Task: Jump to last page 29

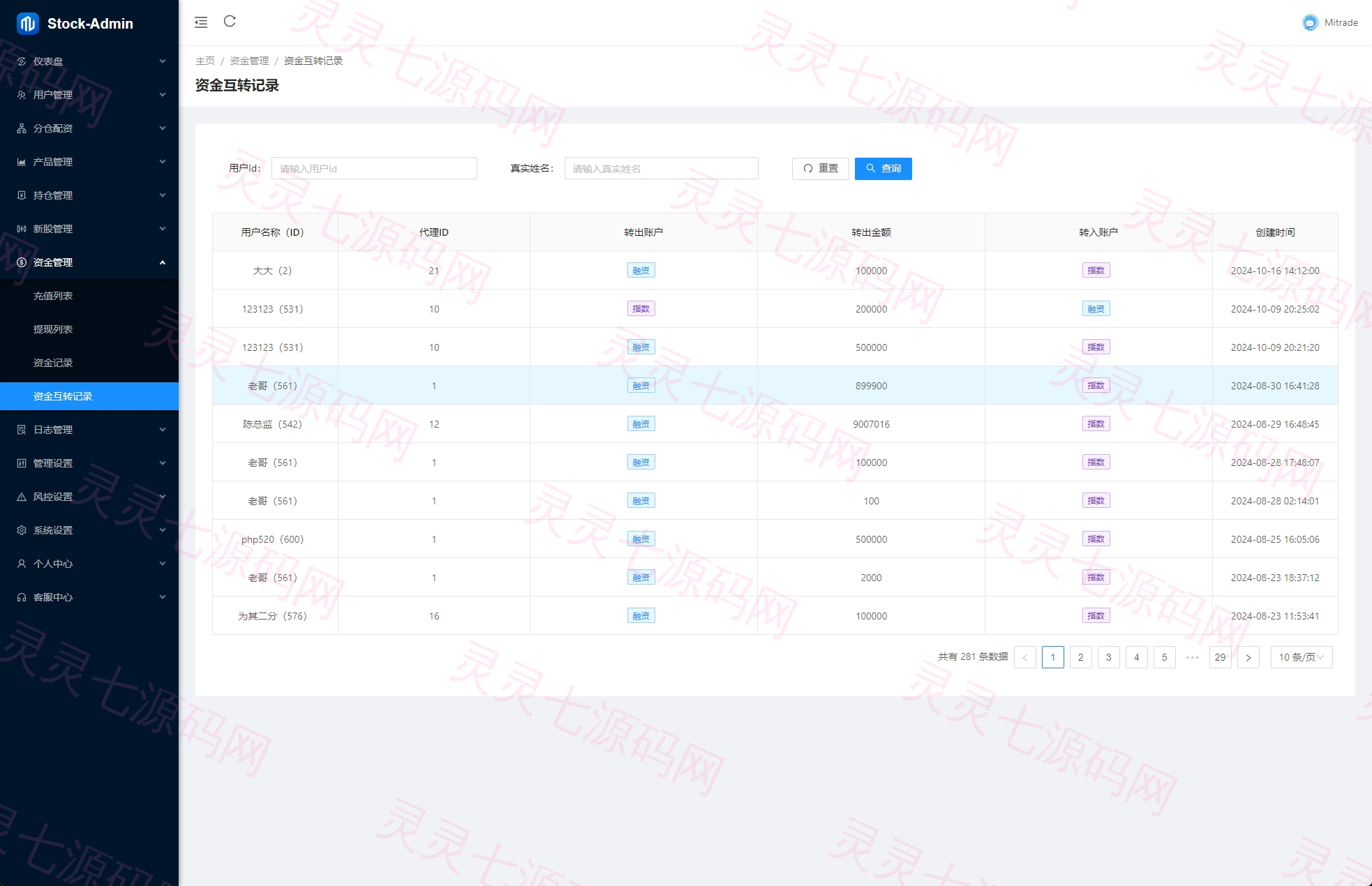Action: coord(1221,657)
